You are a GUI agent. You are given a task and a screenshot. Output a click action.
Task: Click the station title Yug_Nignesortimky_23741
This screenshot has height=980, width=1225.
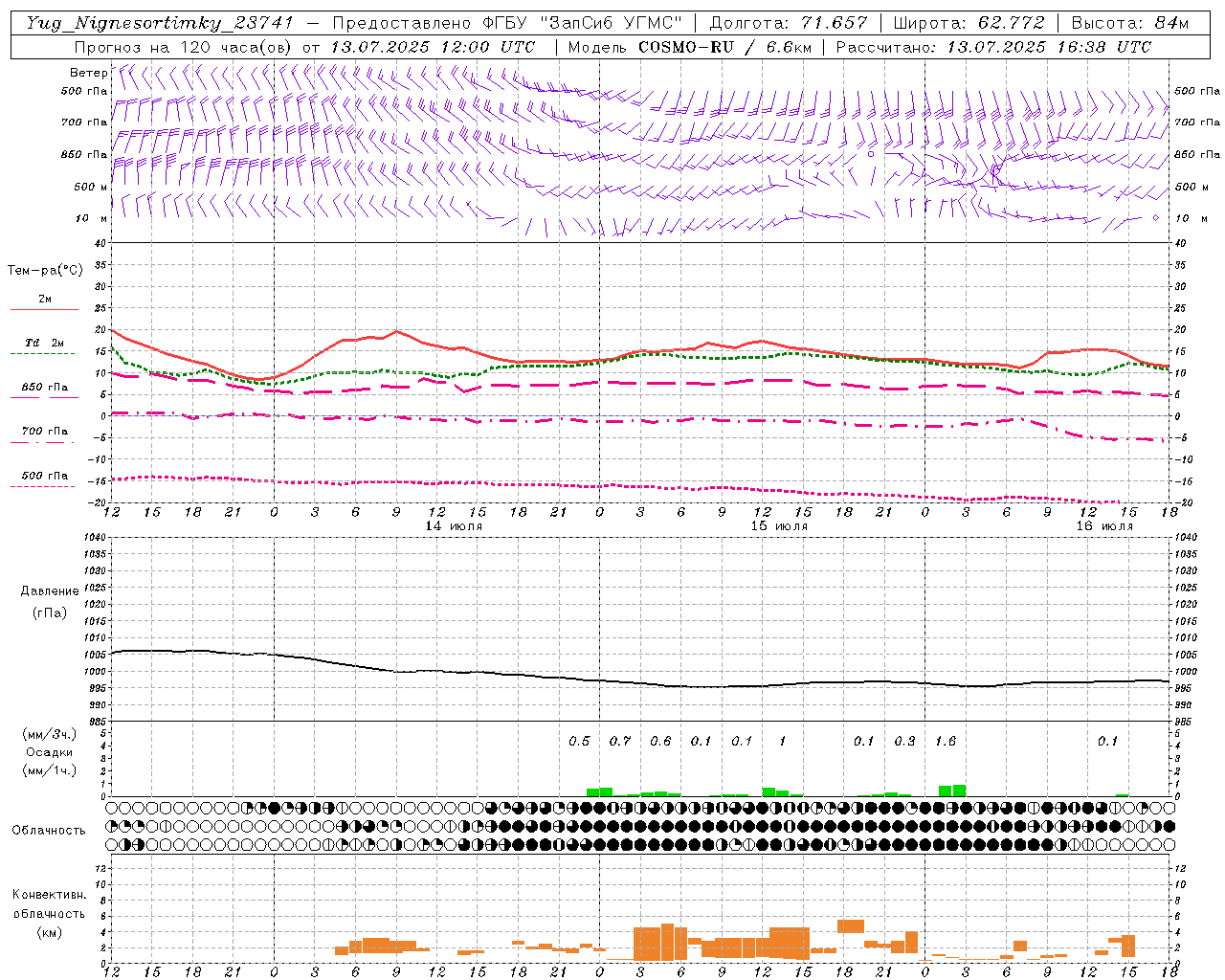[x=160, y=23]
